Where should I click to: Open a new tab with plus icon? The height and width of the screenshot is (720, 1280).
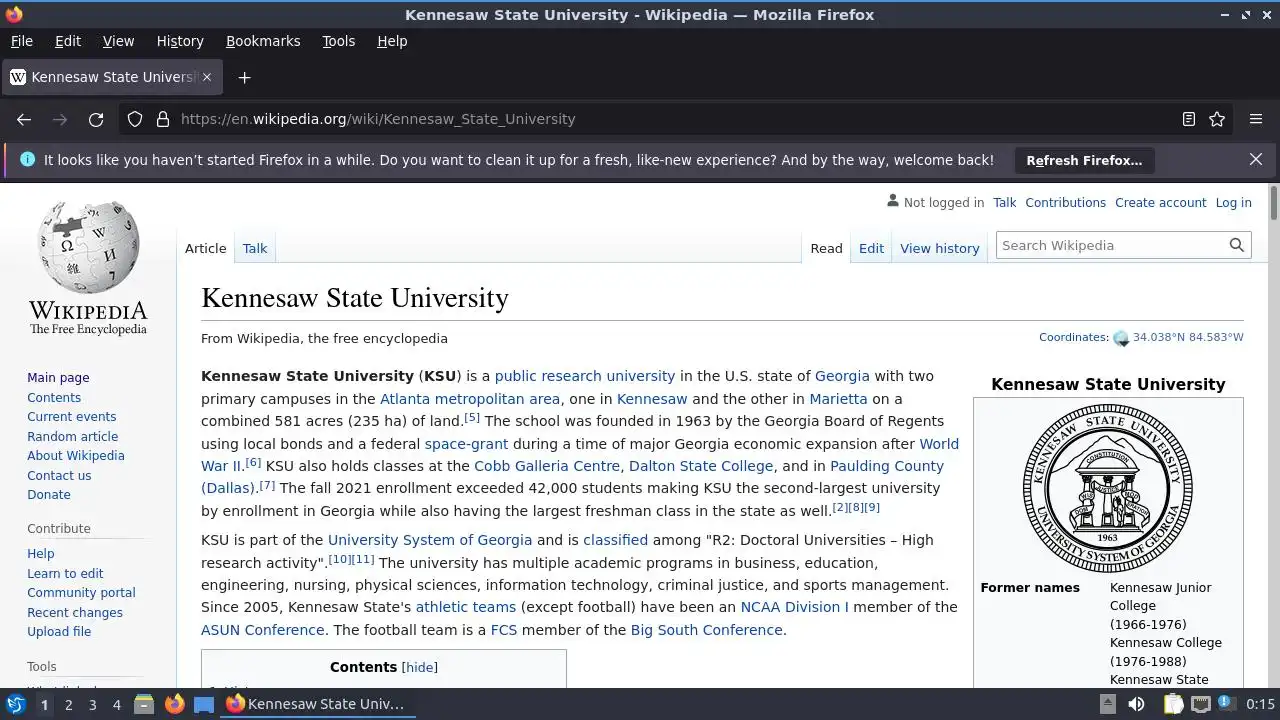(244, 77)
